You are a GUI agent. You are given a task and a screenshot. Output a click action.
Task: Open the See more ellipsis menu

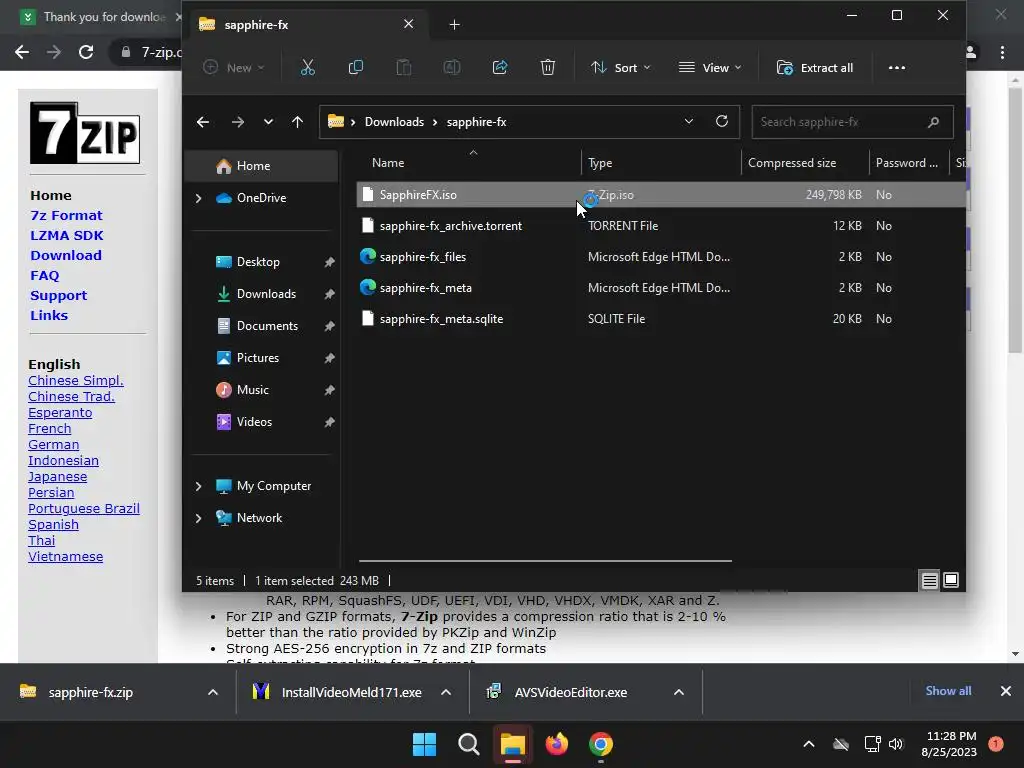(x=897, y=67)
